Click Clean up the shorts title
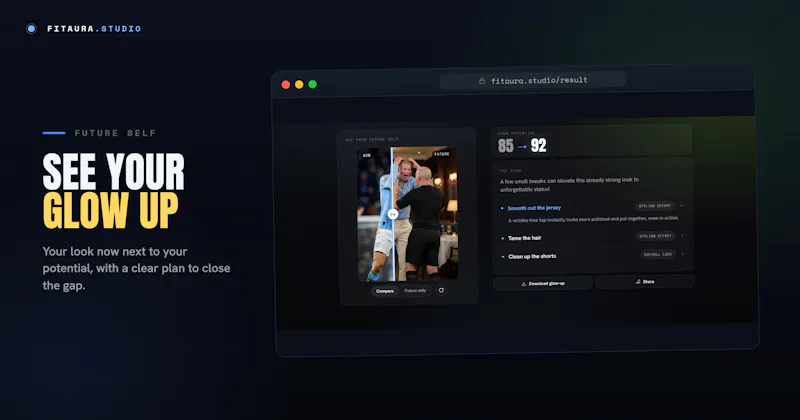The image size is (800, 420). tap(532, 256)
